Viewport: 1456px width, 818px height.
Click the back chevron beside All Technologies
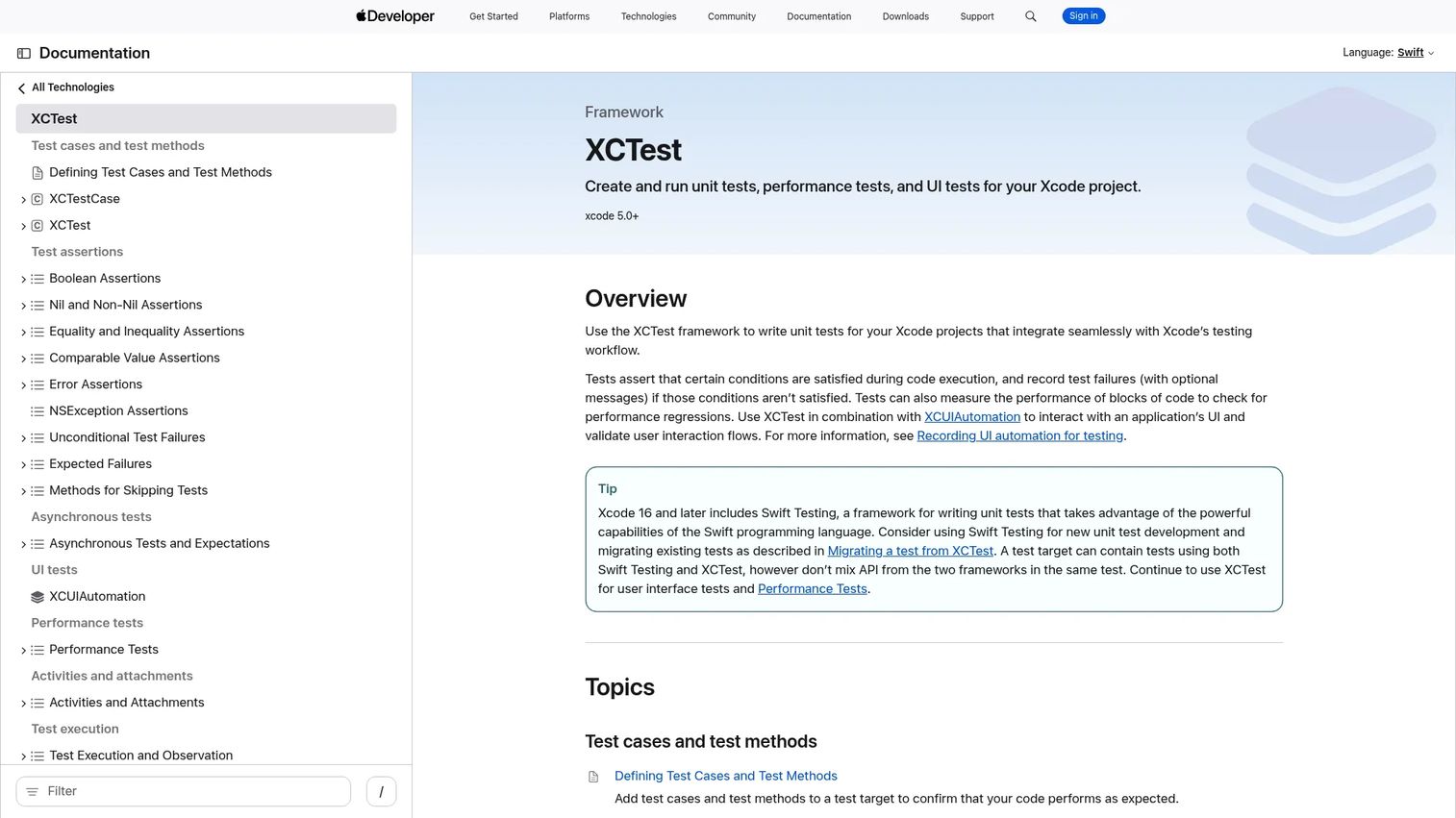coord(21,88)
